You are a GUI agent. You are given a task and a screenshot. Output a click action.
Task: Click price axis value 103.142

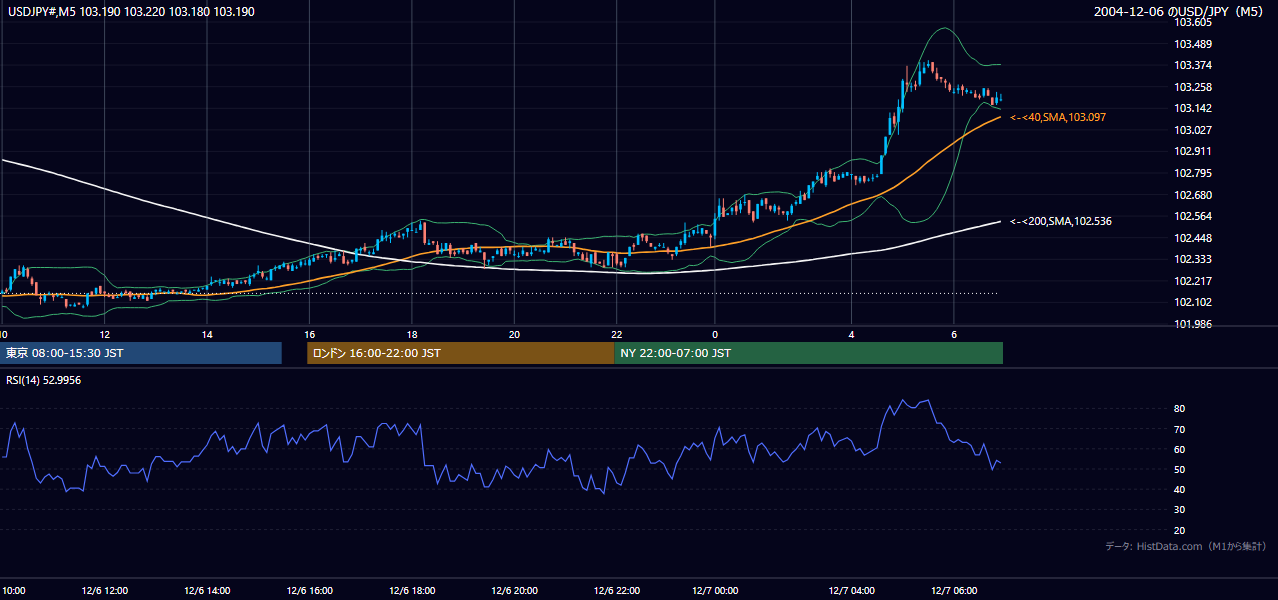click(x=1192, y=108)
